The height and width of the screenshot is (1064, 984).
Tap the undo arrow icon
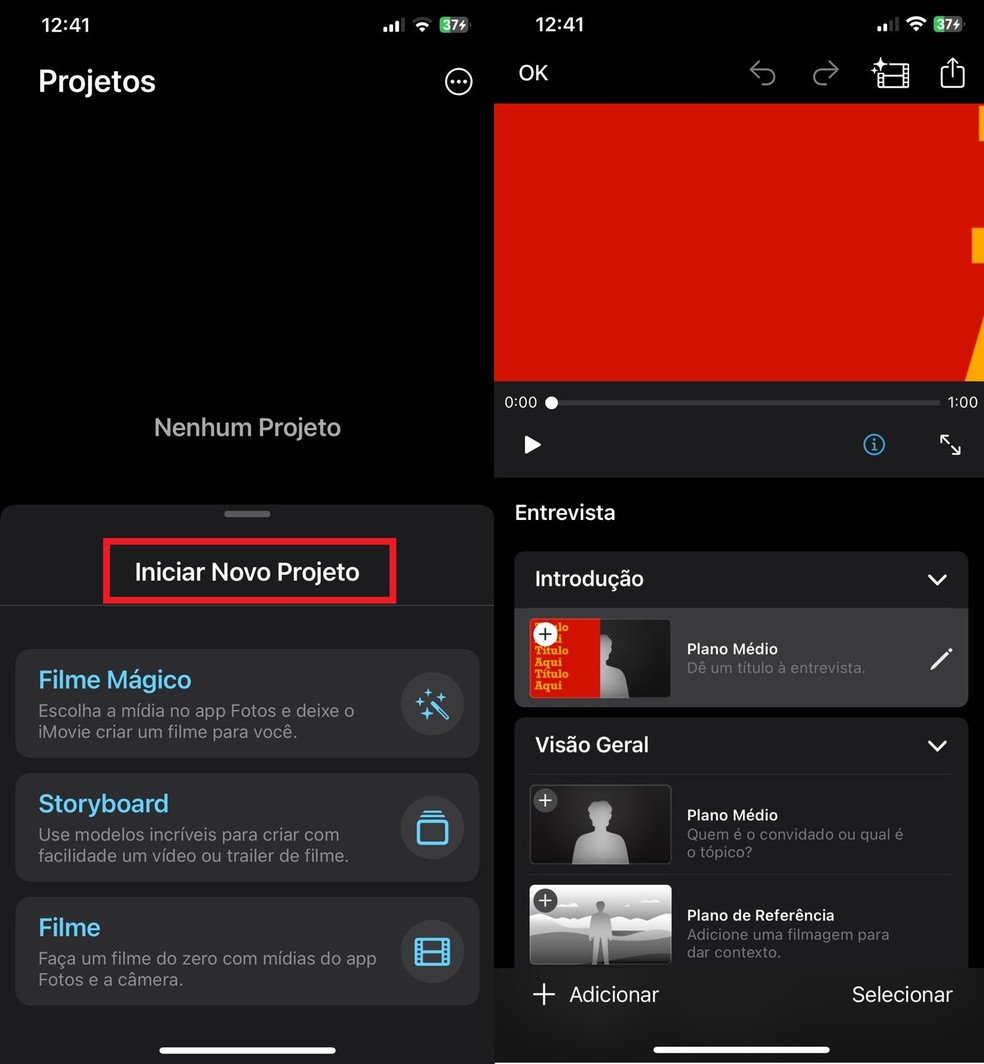(763, 73)
